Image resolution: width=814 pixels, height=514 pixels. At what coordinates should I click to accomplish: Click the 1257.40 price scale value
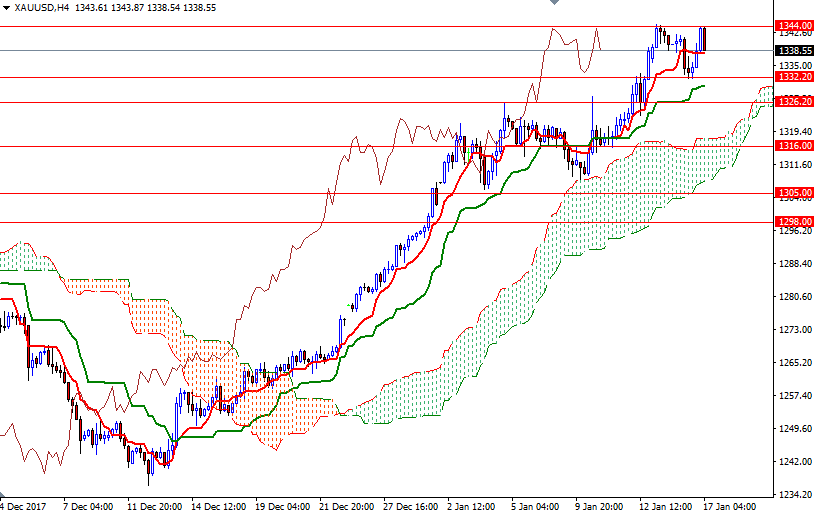(x=795, y=396)
